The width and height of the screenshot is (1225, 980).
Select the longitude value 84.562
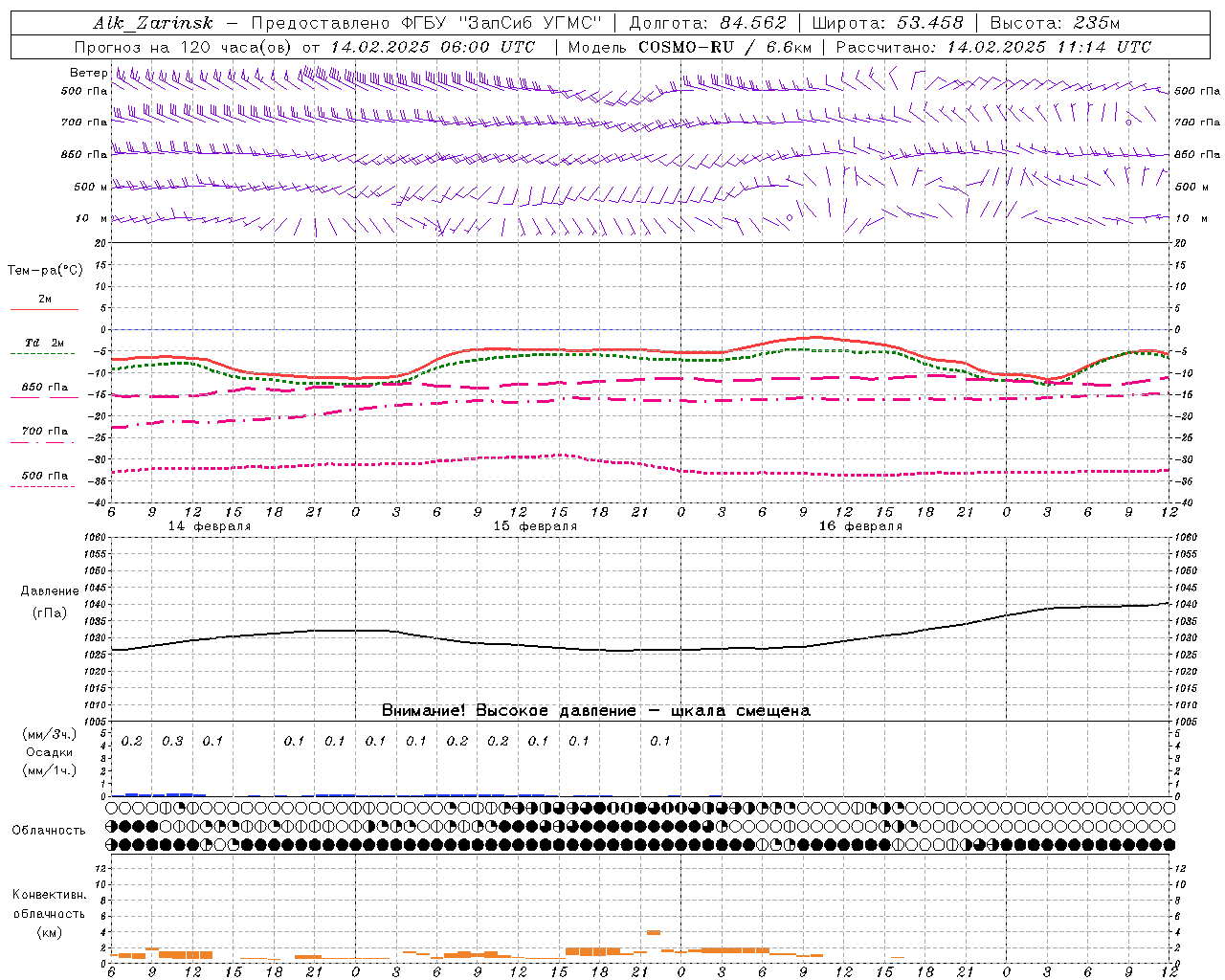coord(754,23)
